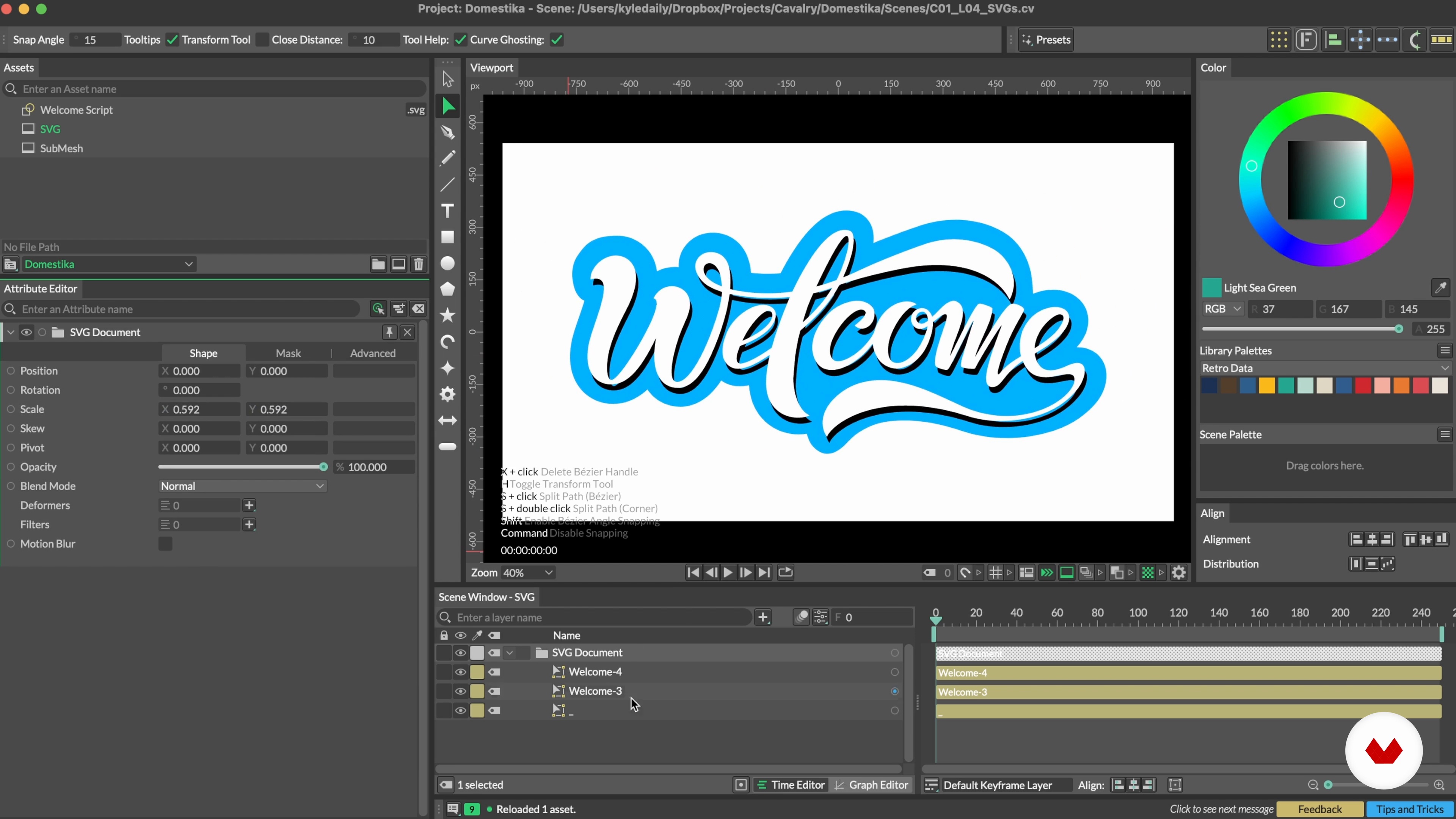Select the Text tool
The width and height of the screenshot is (1456, 819).
(x=448, y=211)
